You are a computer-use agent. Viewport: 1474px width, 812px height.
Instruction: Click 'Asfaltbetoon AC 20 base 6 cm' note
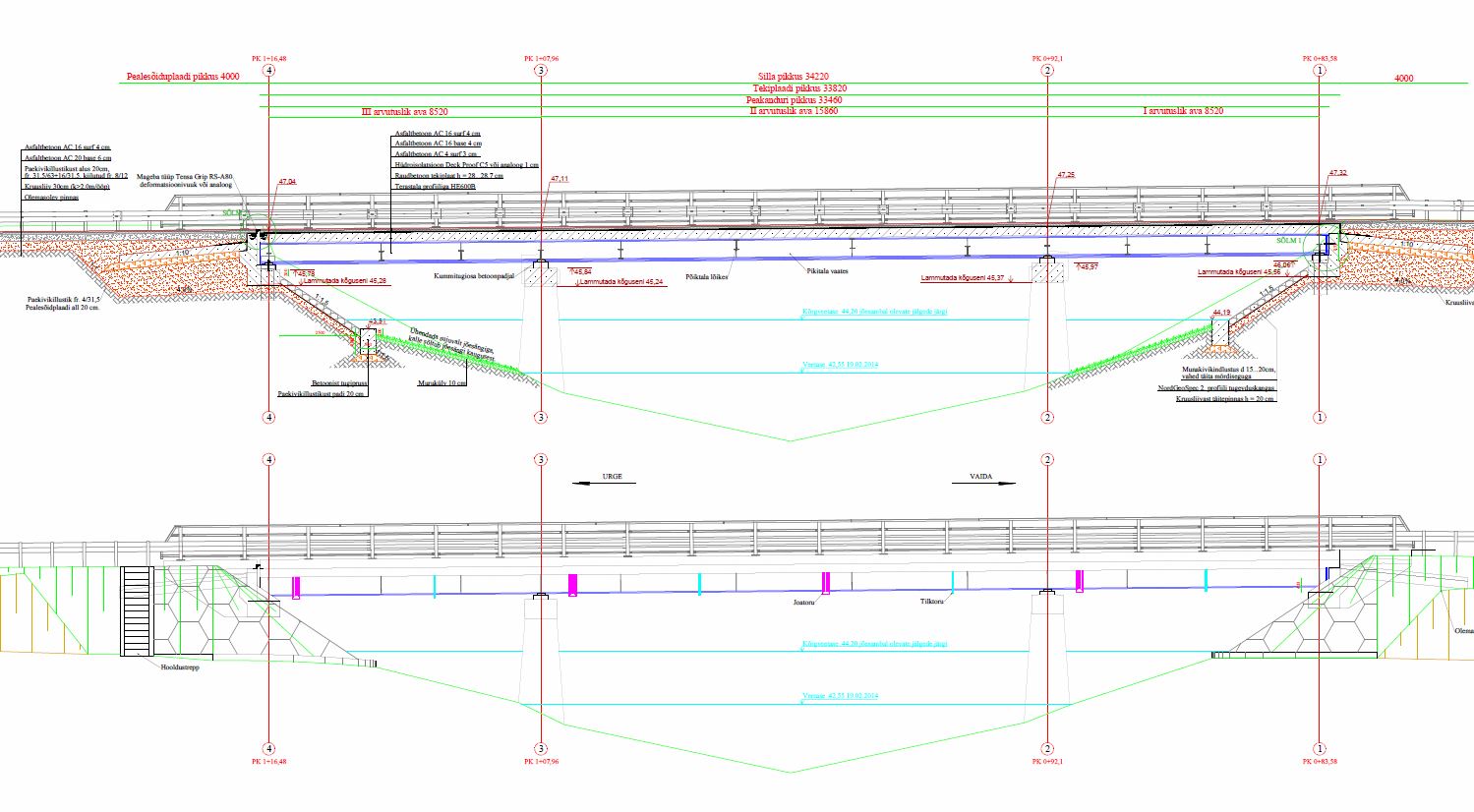click(68, 158)
